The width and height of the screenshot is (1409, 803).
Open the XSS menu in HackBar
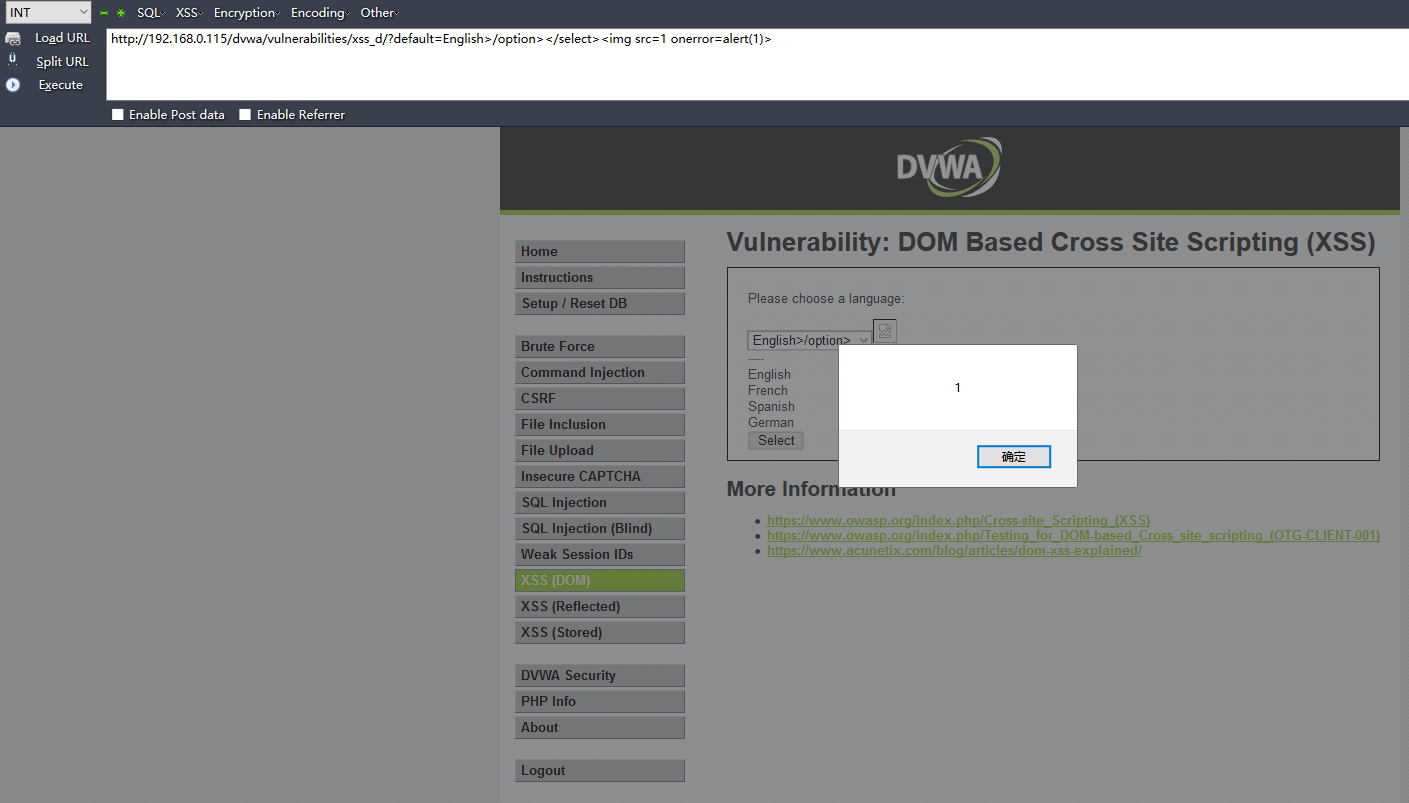pos(187,13)
